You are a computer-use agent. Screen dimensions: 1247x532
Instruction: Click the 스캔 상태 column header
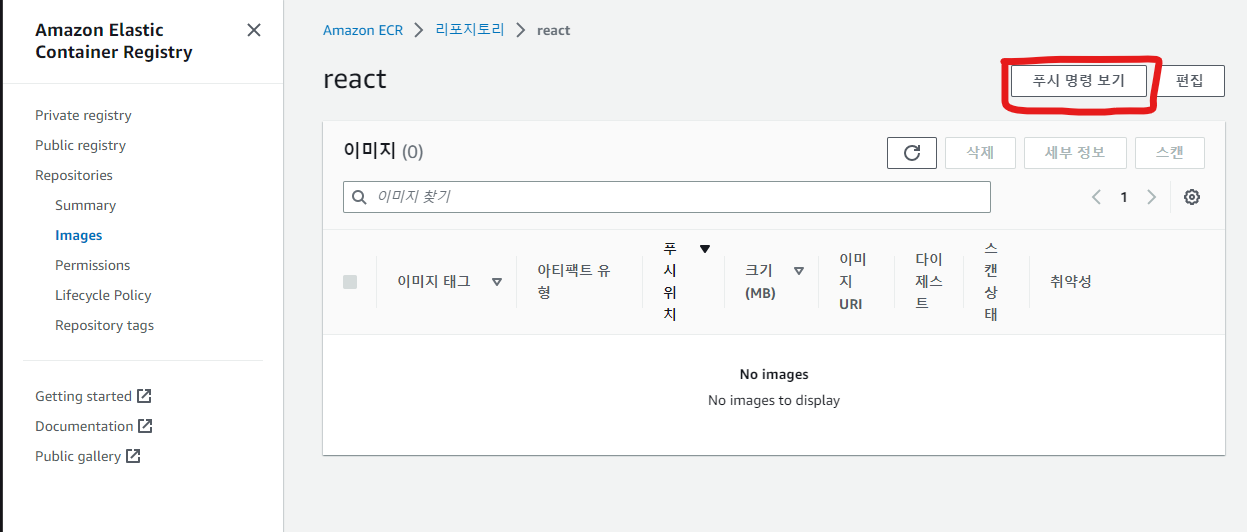[x=990, y=281]
